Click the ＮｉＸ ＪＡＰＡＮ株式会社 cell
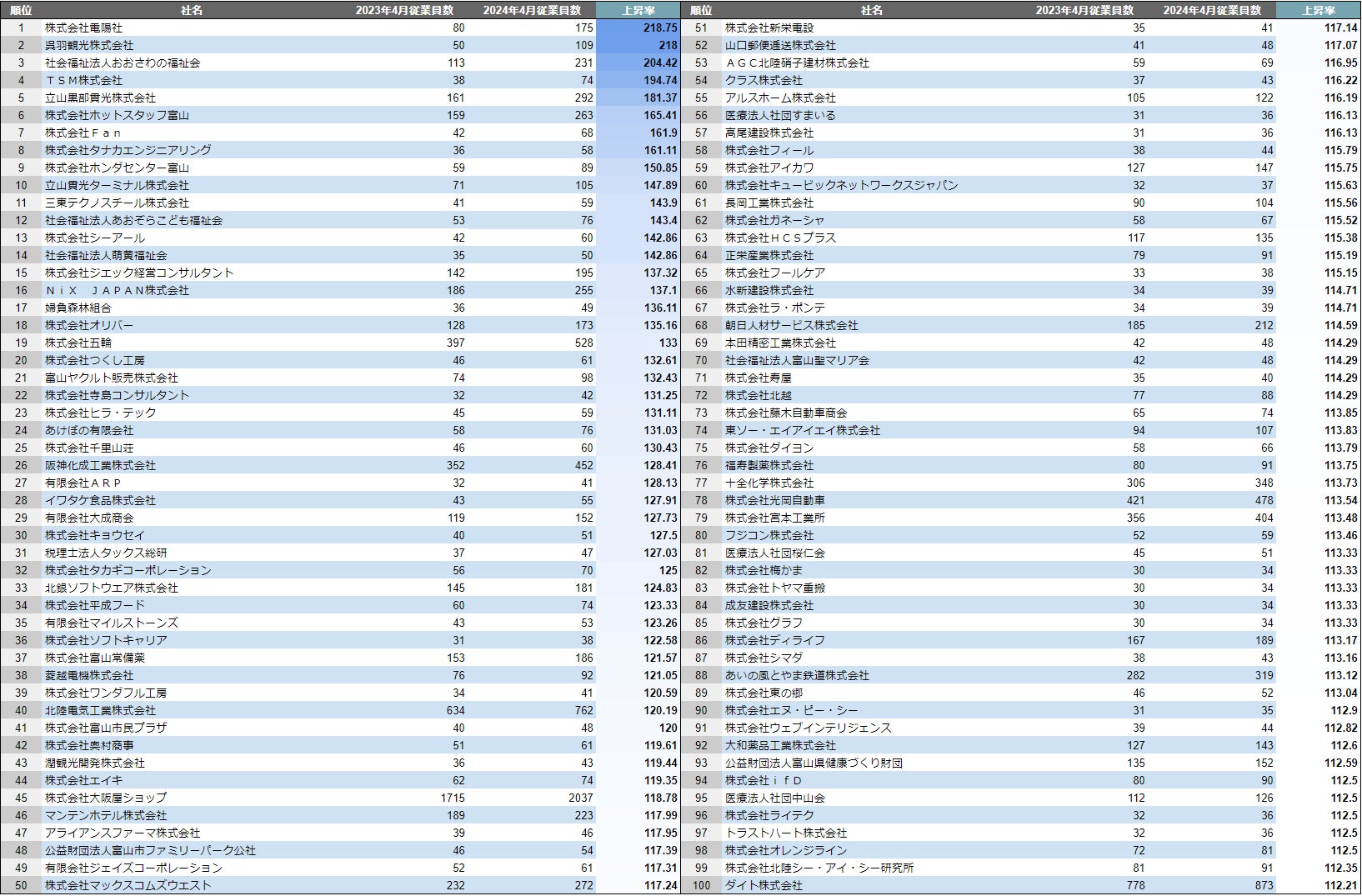This screenshot has width=1362, height=896. pyautogui.click(x=117, y=290)
